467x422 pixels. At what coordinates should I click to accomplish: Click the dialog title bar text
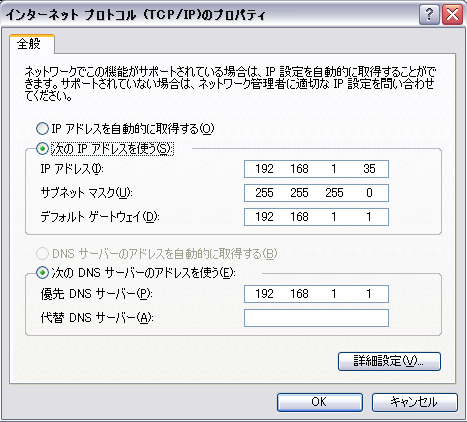tap(135, 15)
